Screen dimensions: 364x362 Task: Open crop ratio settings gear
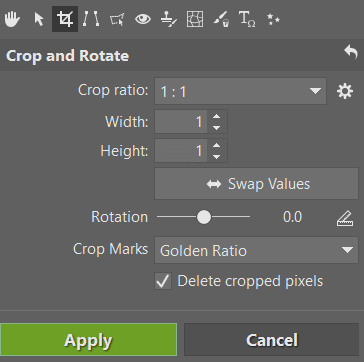coord(345,91)
